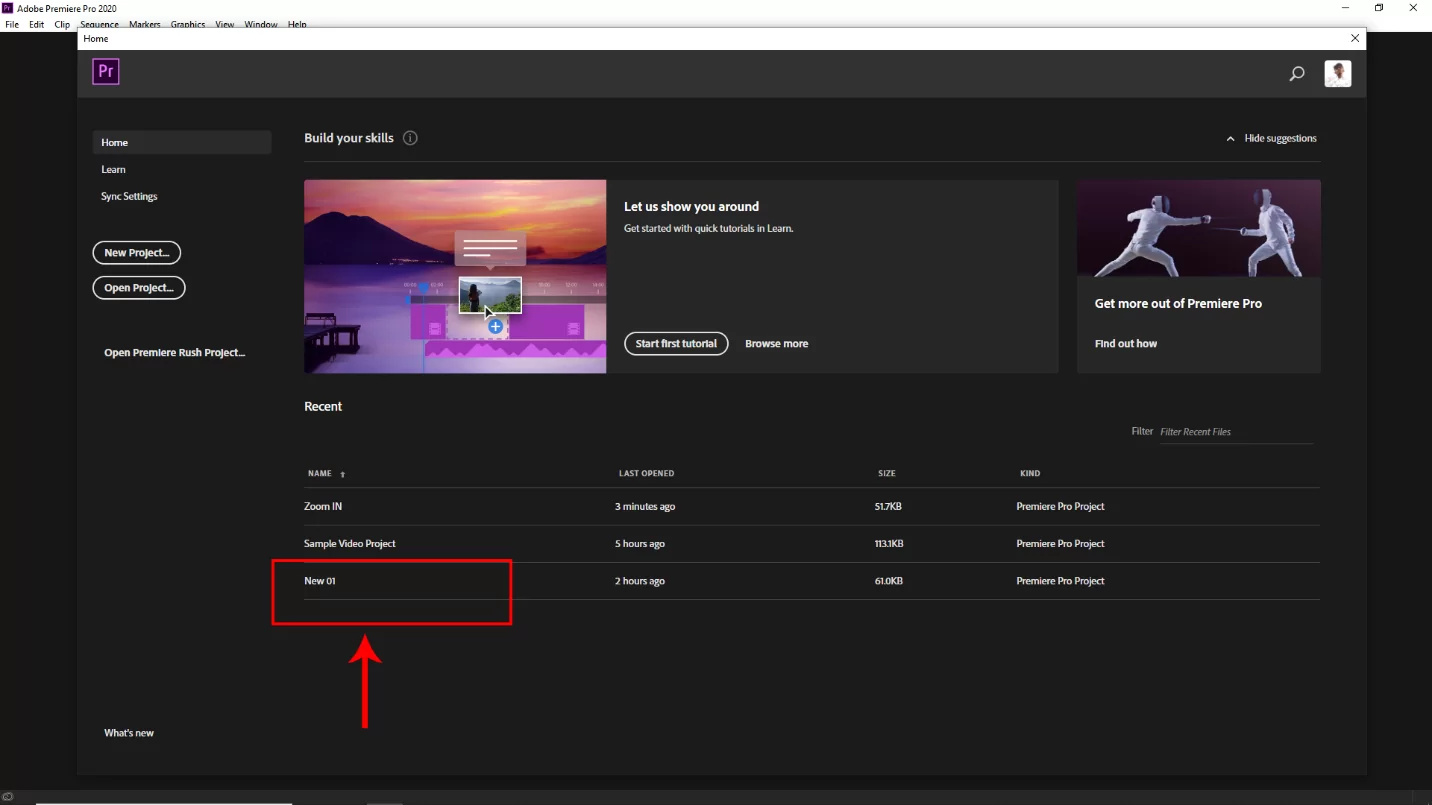Screen dimensions: 1432x805
Task: Open the Markers menu
Action: (x=145, y=24)
